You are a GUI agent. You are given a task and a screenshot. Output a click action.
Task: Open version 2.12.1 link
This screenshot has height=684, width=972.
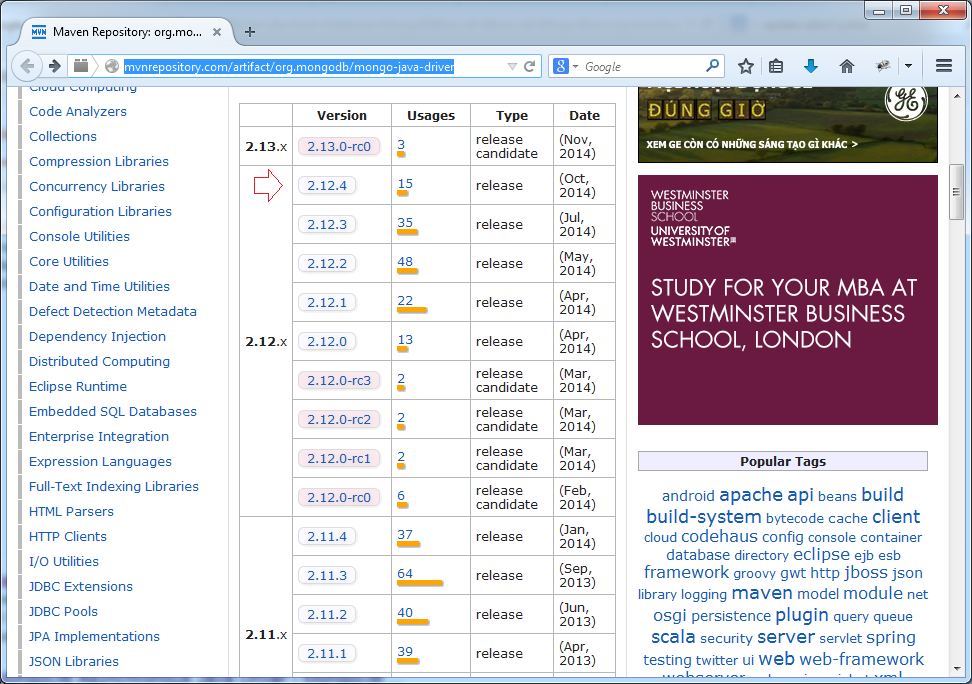pos(327,303)
